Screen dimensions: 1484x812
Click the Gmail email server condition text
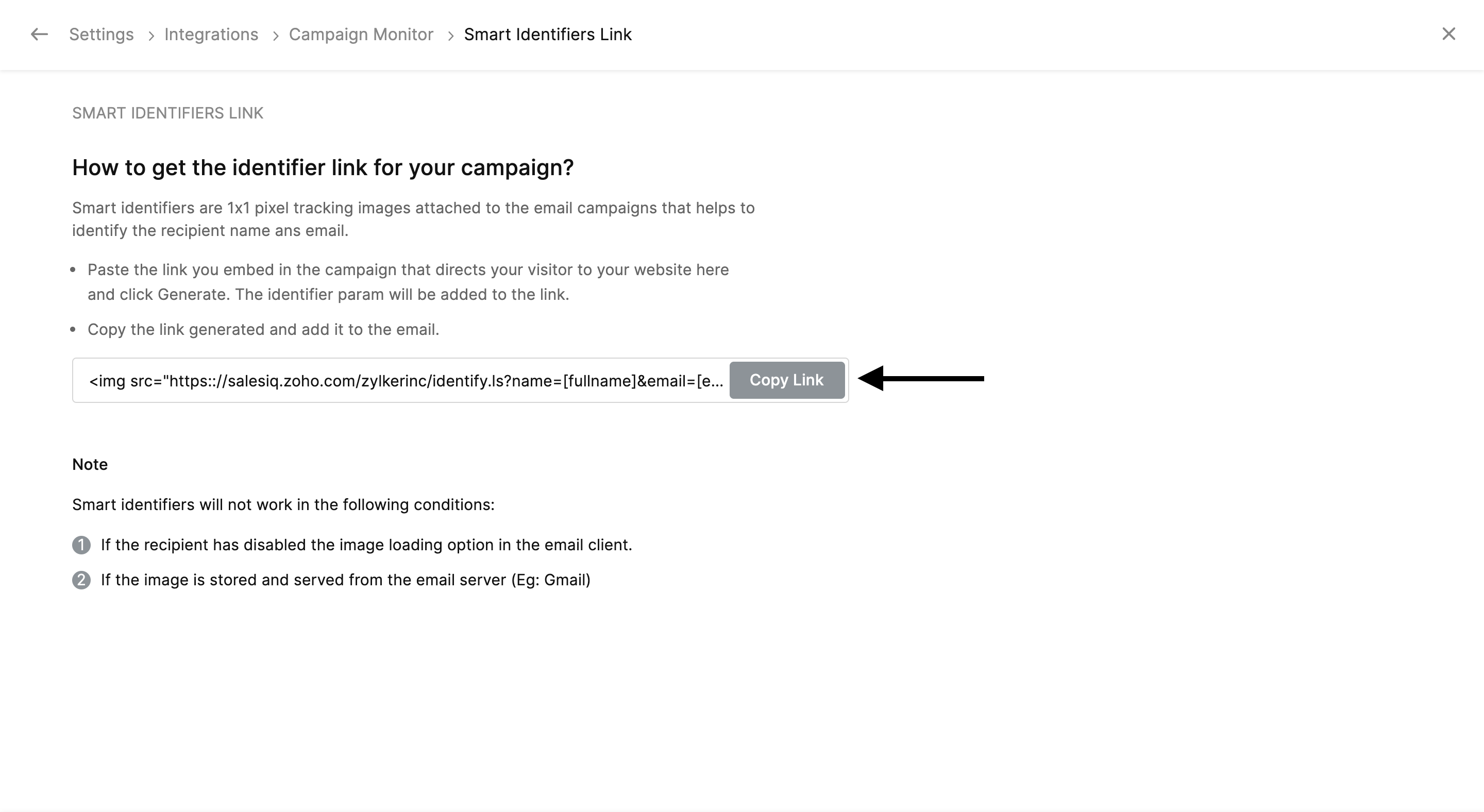click(x=346, y=580)
